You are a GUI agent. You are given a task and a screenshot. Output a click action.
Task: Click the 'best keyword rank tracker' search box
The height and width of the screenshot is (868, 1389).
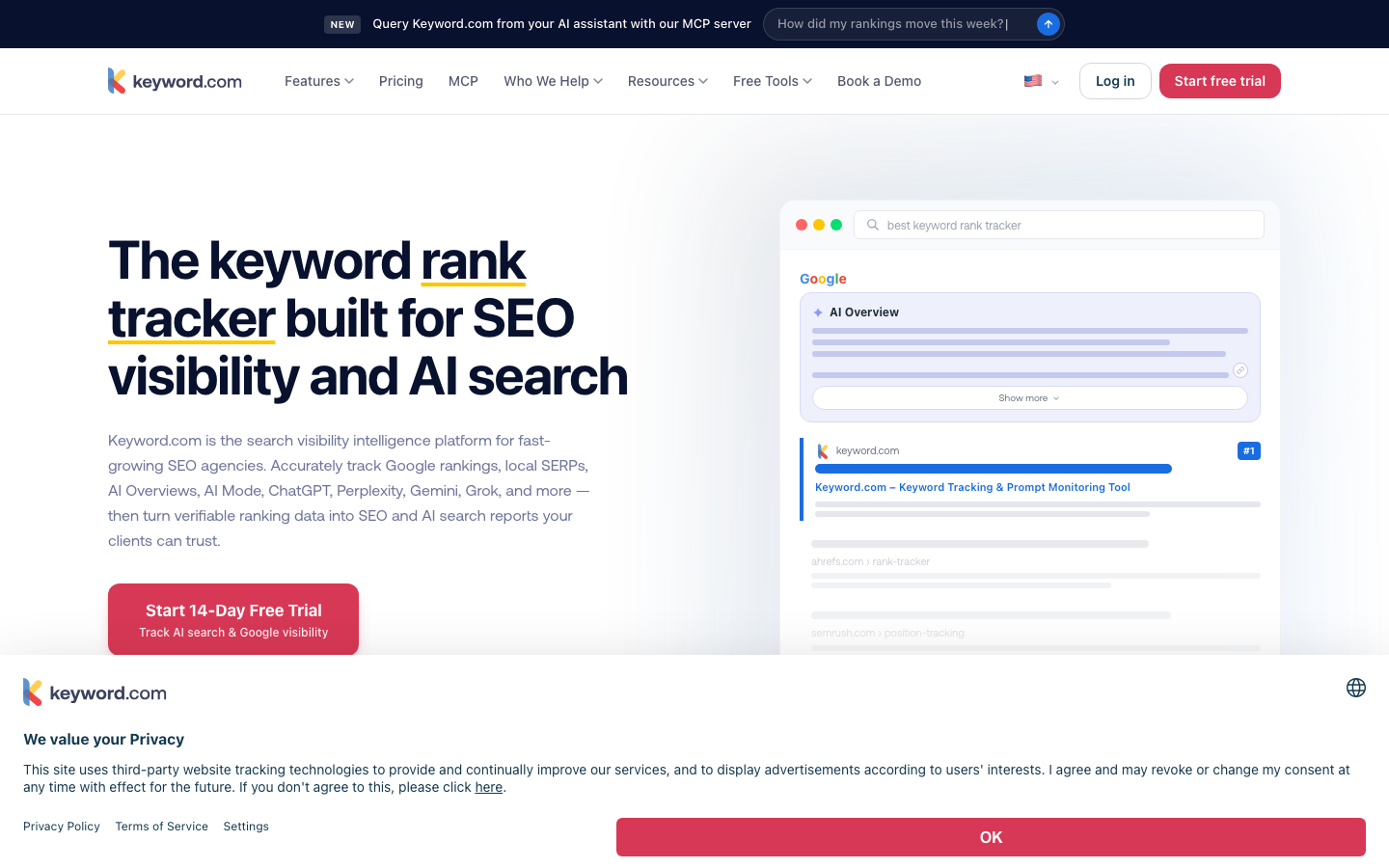1059,225
